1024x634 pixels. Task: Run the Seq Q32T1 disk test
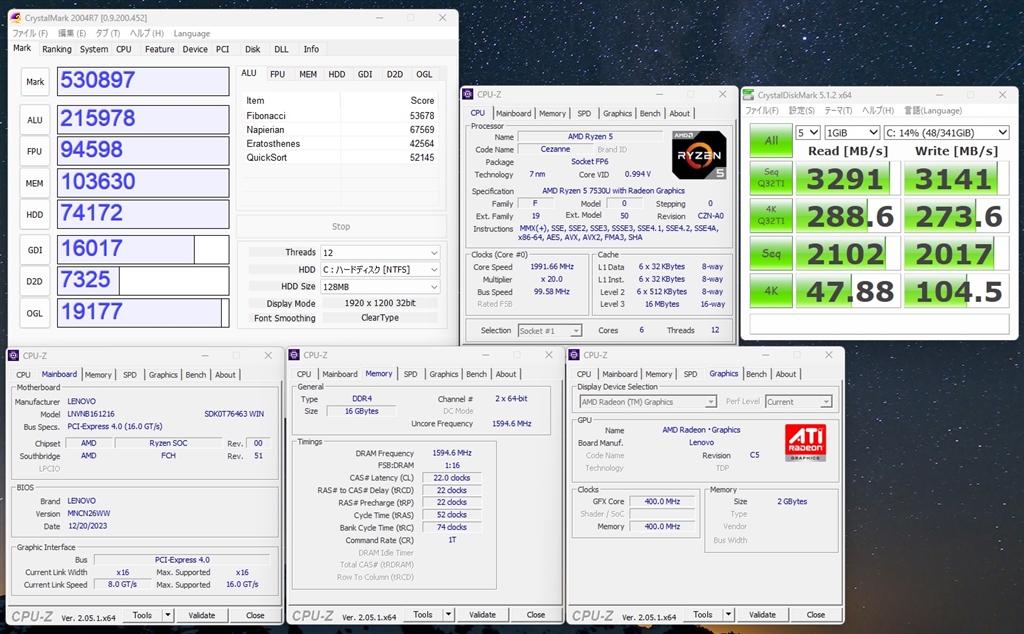point(771,178)
